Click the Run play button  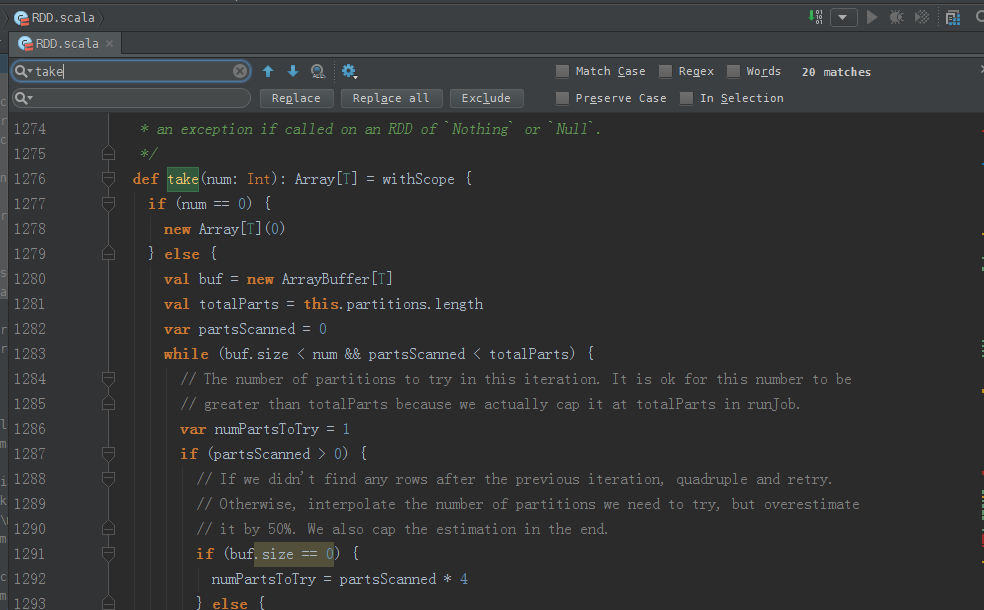[x=872, y=17]
